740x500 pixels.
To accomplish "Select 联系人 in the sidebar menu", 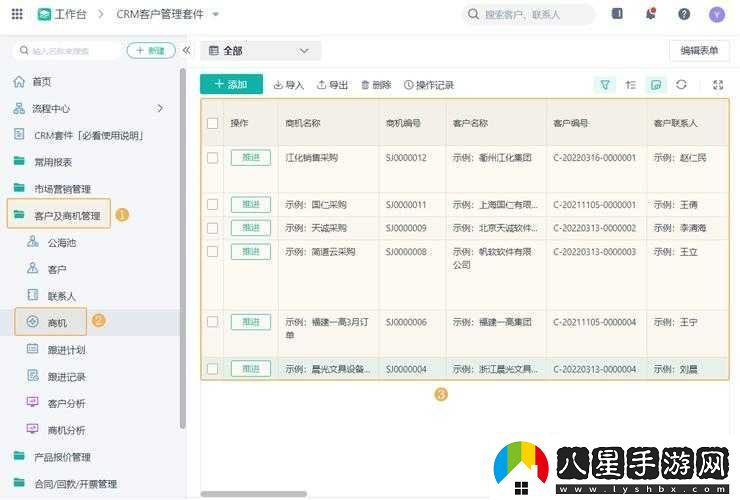I will (x=62, y=296).
